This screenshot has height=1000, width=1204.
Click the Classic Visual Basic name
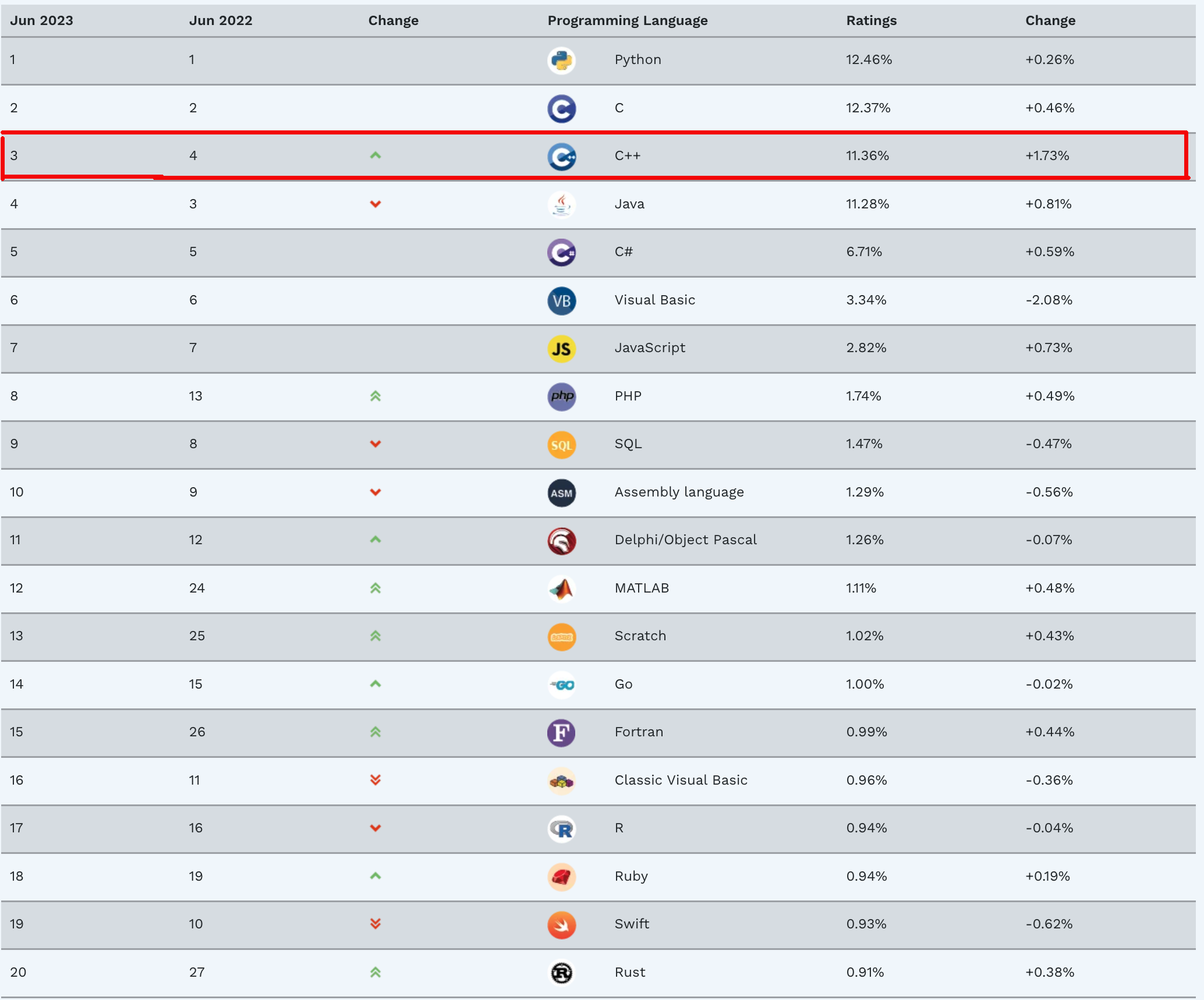[x=681, y=780]
